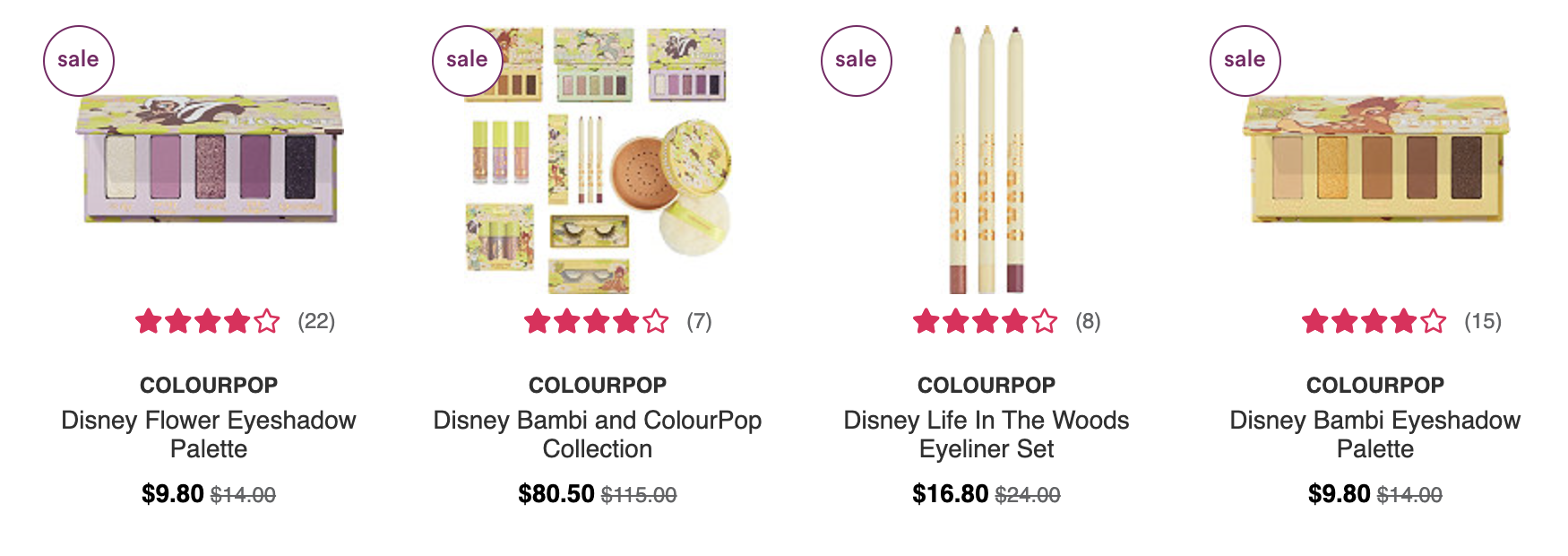Select the (15) review count
The width and height of the screenshot is (1568, 556).
[1483, 321]
